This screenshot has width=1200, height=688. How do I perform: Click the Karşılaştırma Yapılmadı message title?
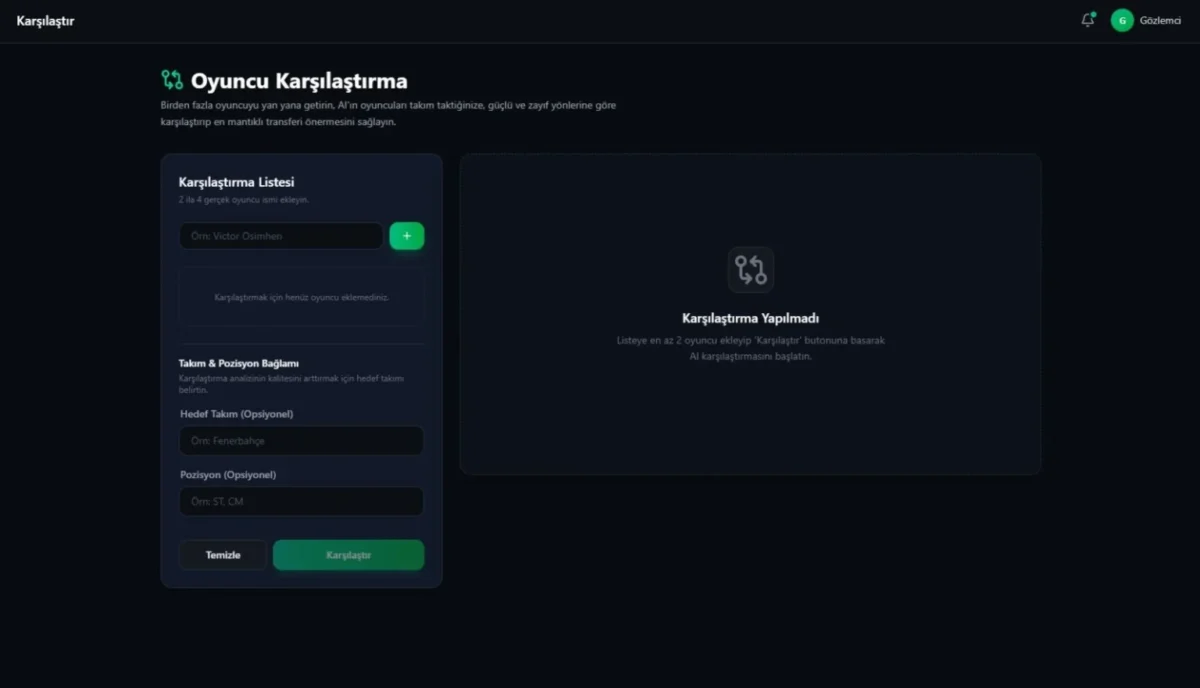tap(751, 319)
